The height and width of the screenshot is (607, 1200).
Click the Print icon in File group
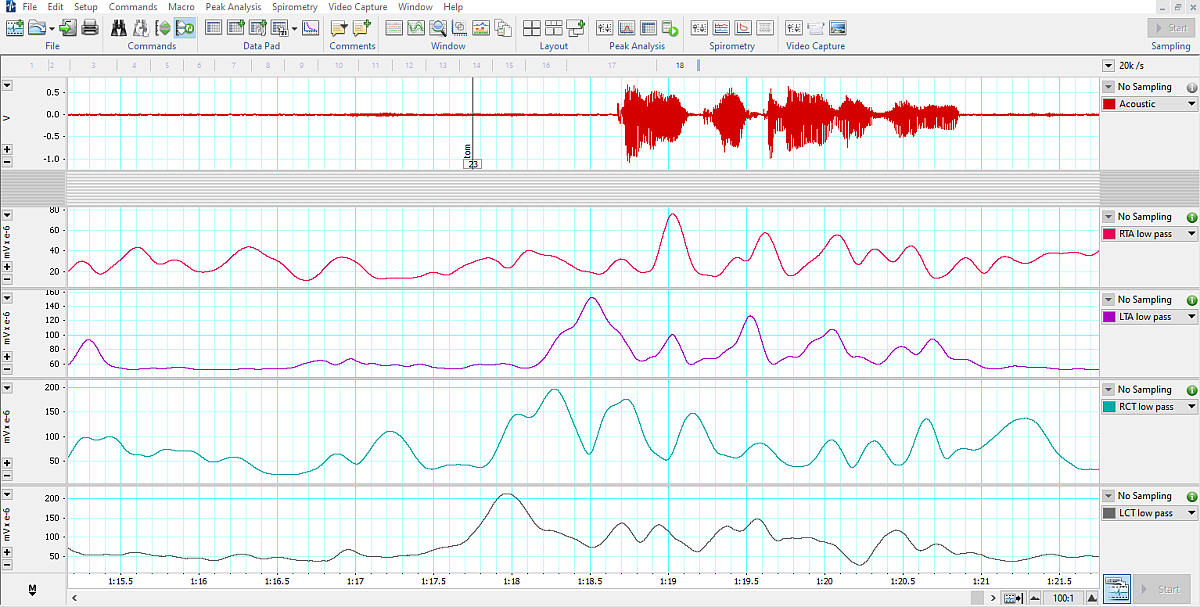point(90,28)
